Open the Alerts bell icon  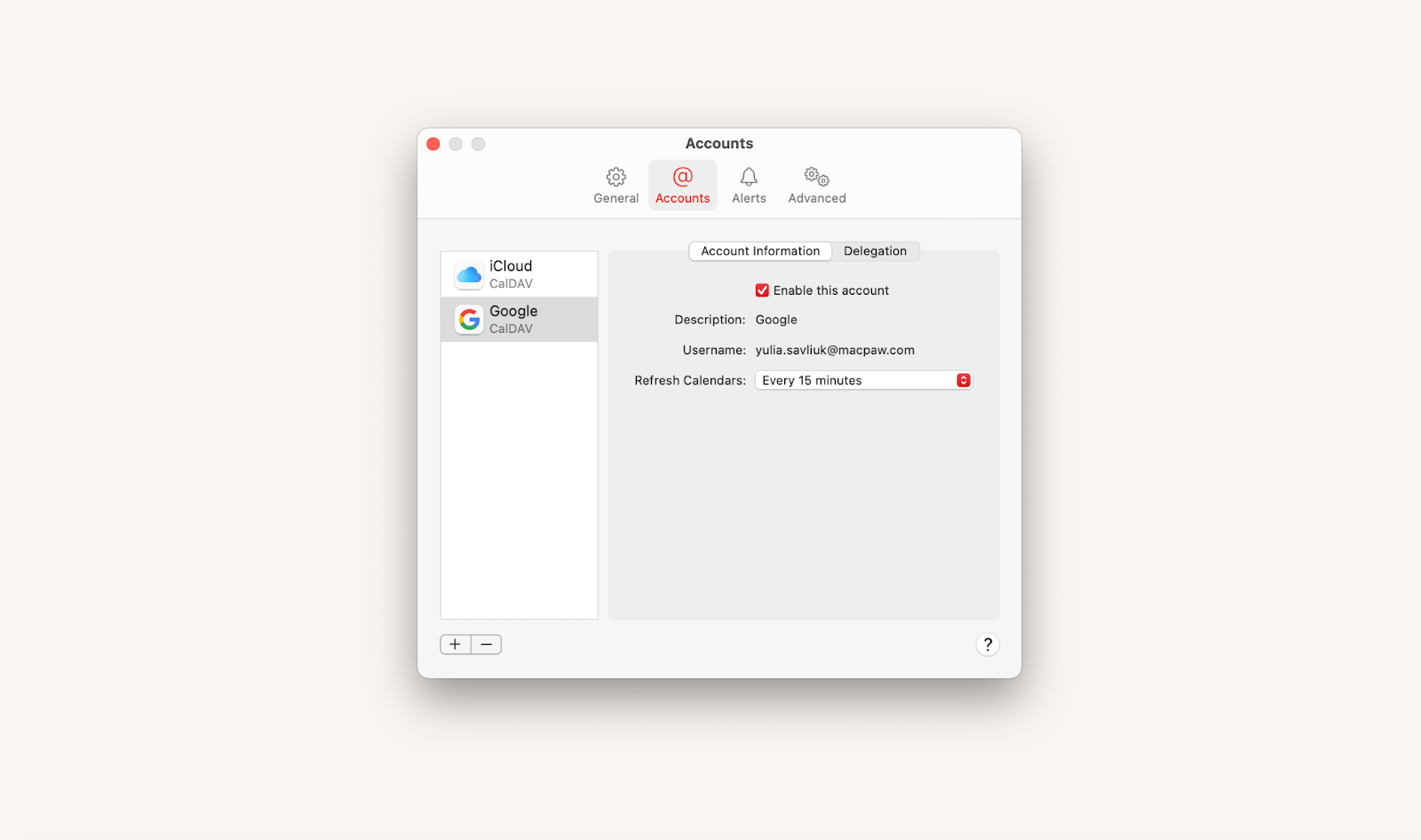(x=749, y=177)
